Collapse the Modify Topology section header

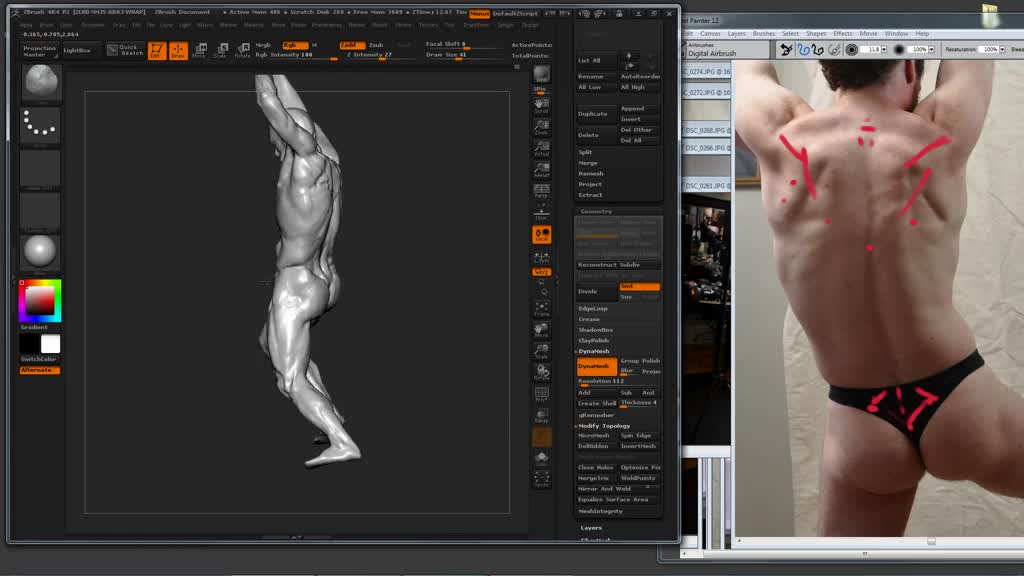tap(604, 426)
